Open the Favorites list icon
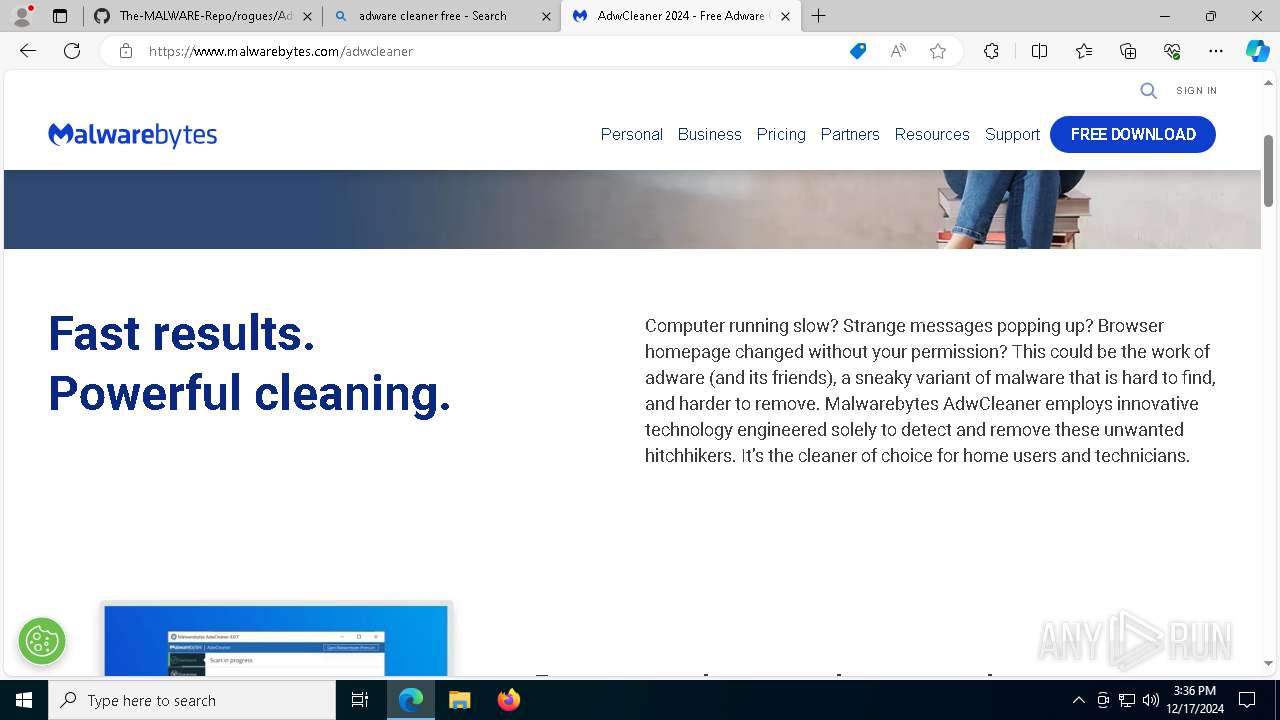This screenshot has width=1280, height=720. 1084,51
